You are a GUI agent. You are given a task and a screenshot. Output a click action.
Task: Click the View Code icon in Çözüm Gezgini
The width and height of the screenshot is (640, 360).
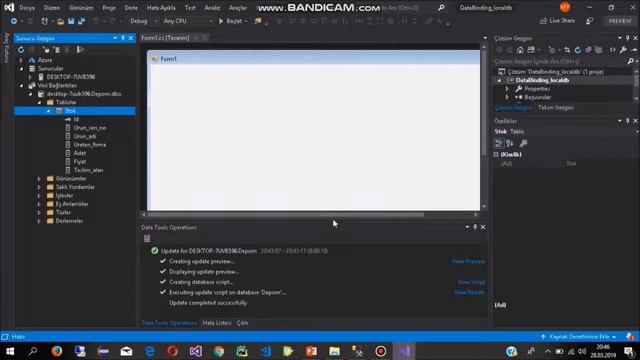click(x=613, y=50)
